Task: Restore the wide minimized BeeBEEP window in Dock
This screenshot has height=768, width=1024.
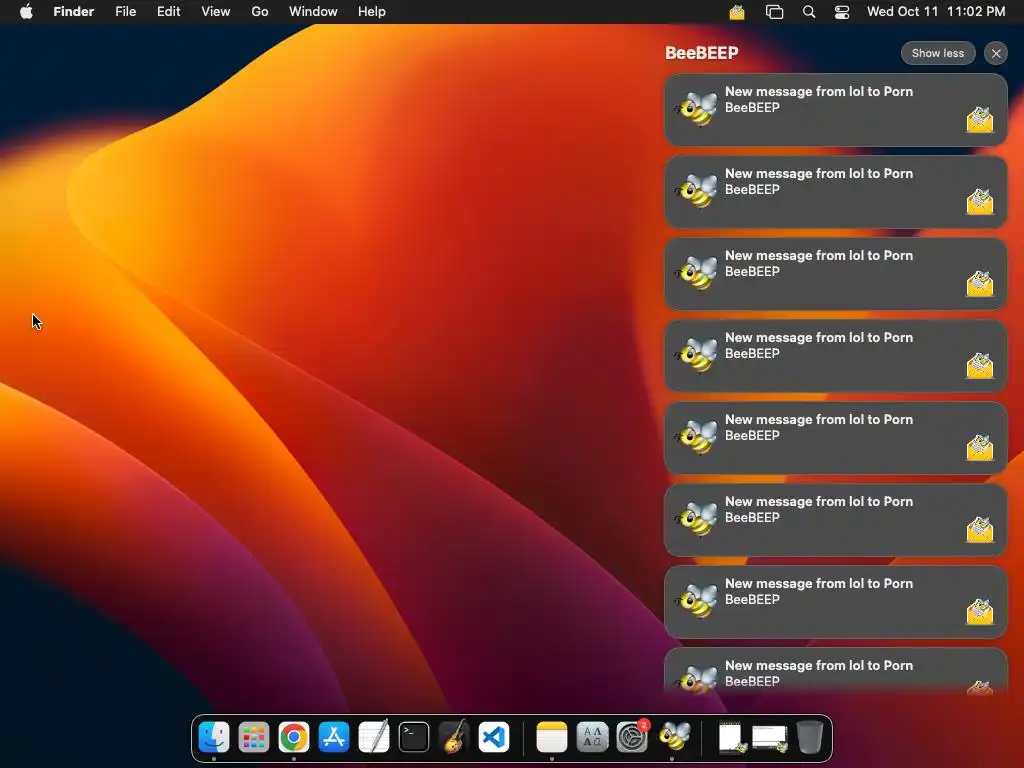Action: (769, 738)
